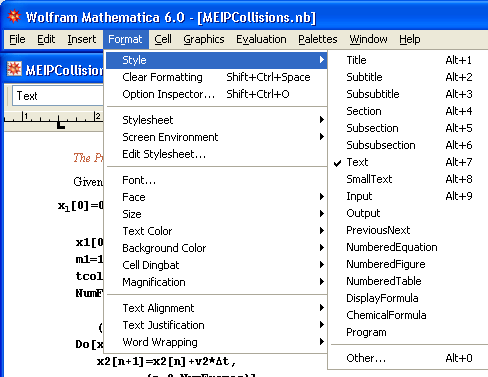
Task: Toggle the checked Text style
Action: point(409,162)
